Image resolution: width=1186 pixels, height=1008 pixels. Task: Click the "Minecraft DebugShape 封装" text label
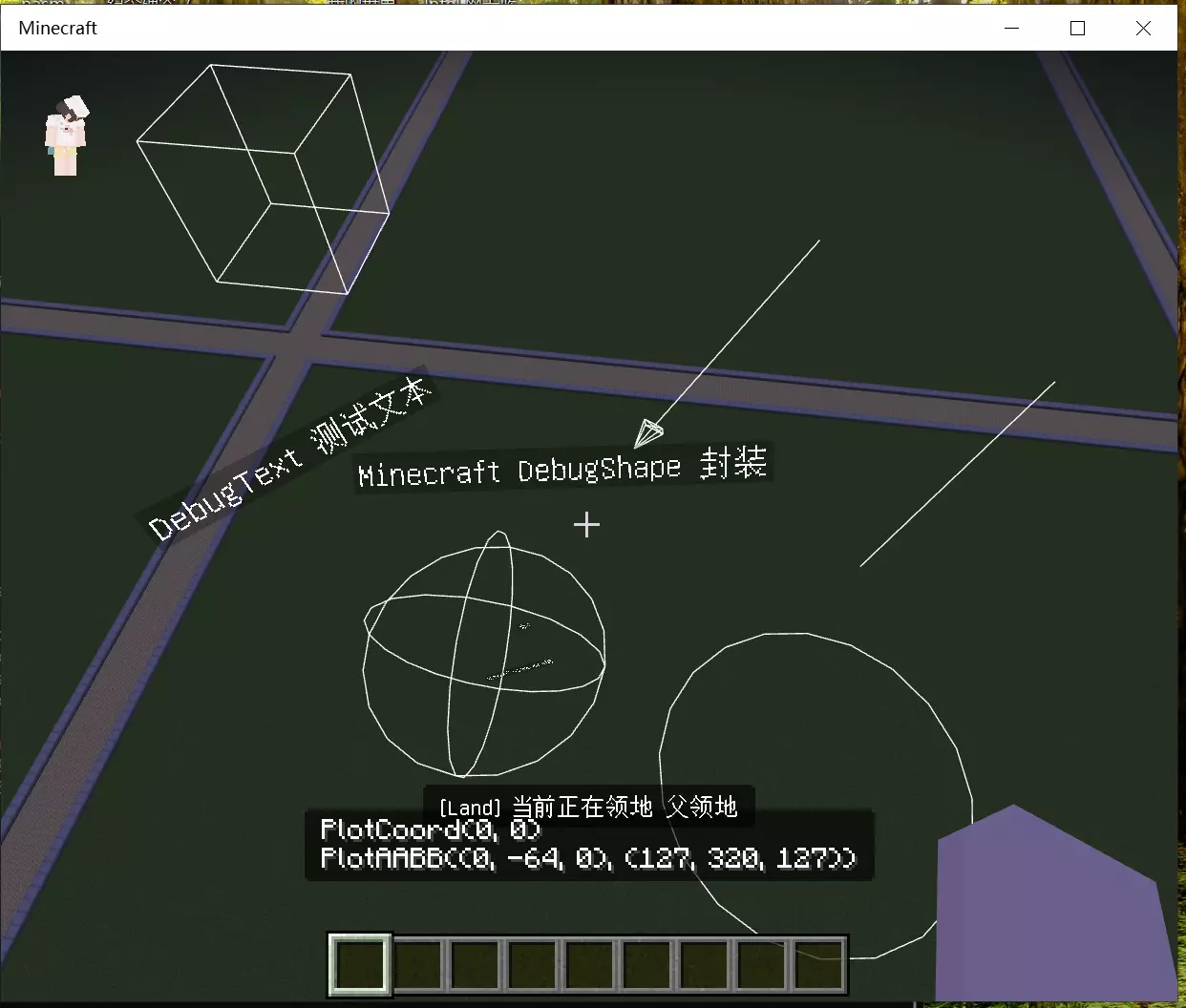[x=562, y=466]
